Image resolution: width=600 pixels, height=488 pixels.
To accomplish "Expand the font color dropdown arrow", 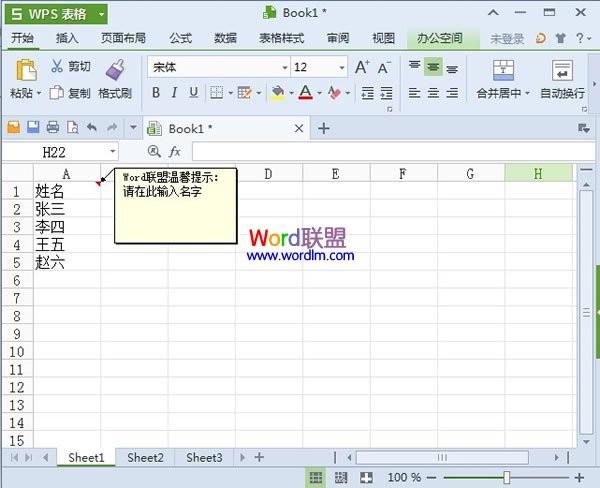I will point(319,93).
